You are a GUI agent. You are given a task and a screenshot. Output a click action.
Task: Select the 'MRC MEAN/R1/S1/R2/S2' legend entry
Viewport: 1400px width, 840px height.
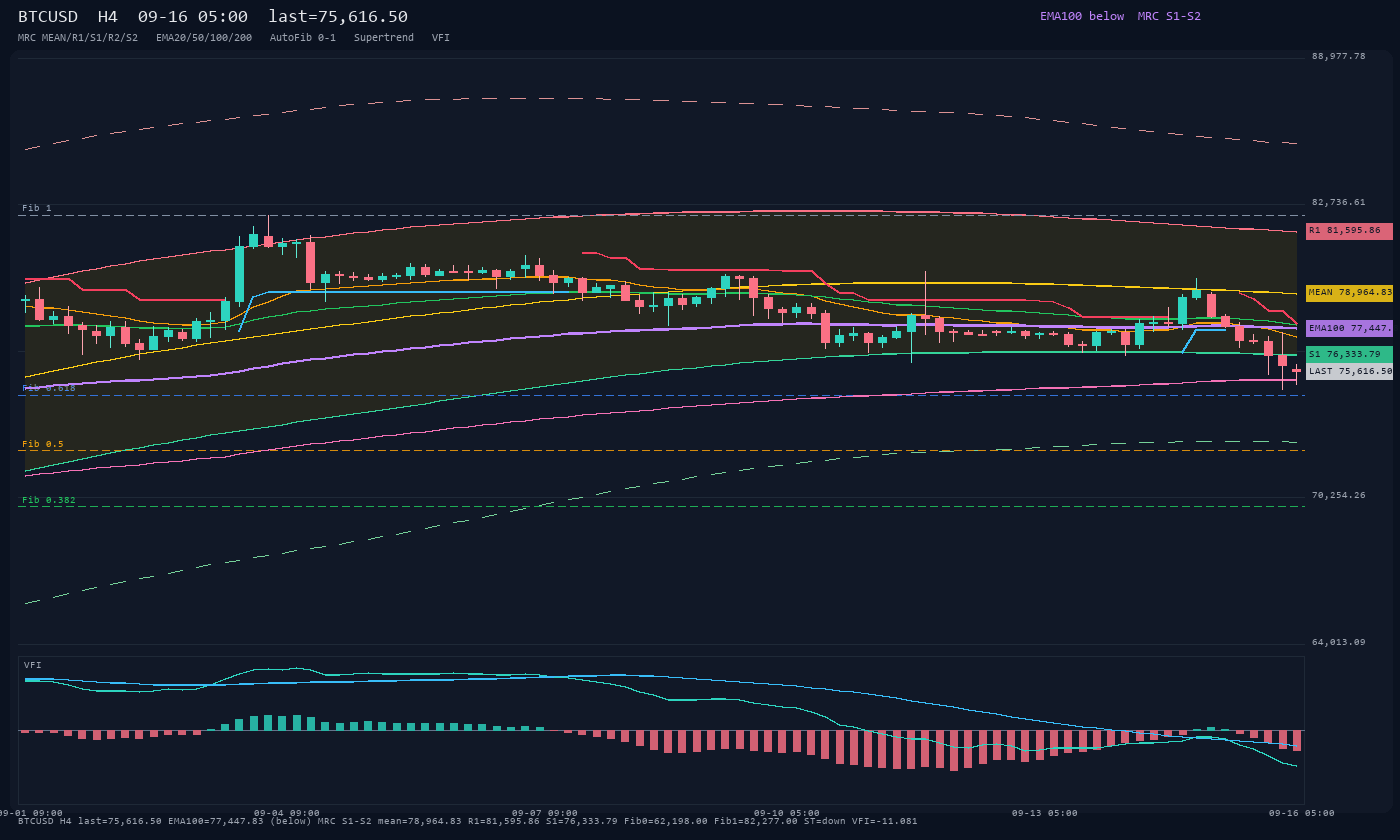click(x=78, y=38)
